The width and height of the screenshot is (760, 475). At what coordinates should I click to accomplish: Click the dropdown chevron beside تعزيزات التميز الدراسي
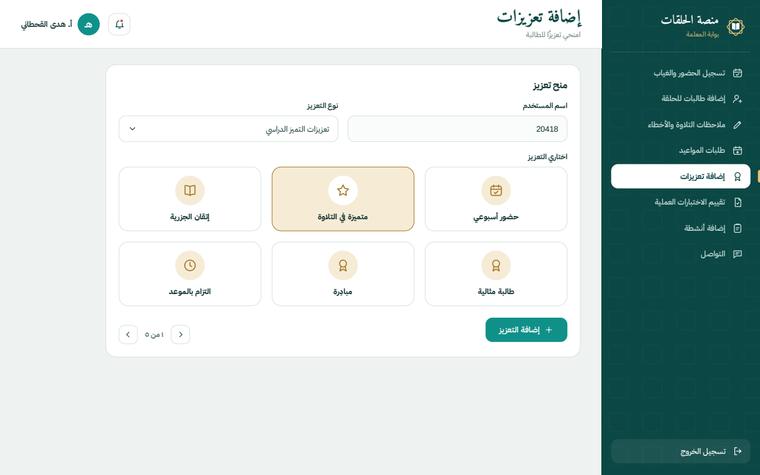click(x=132, y=129)
